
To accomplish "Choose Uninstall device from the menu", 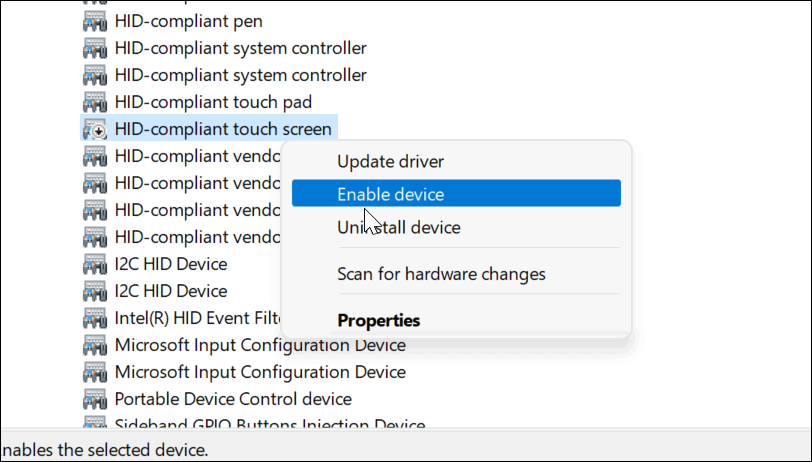I will coord(398,228).
